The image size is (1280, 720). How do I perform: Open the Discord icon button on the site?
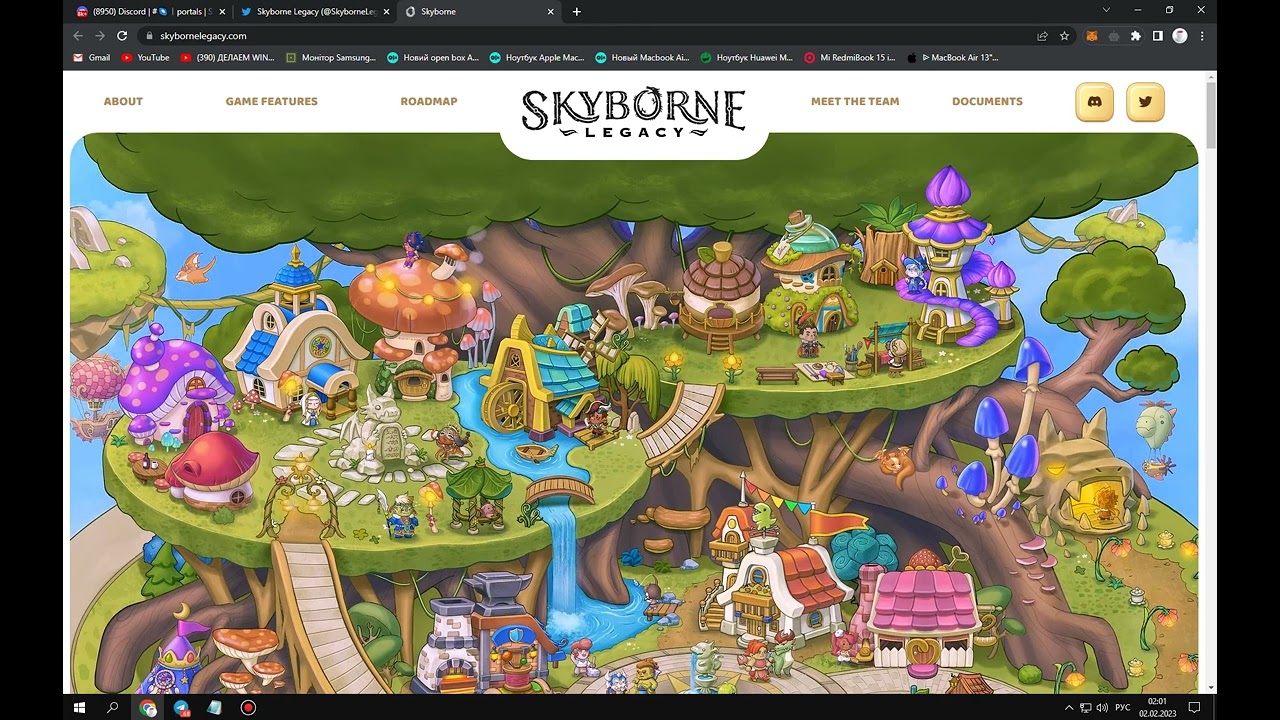coord(1095,102)
